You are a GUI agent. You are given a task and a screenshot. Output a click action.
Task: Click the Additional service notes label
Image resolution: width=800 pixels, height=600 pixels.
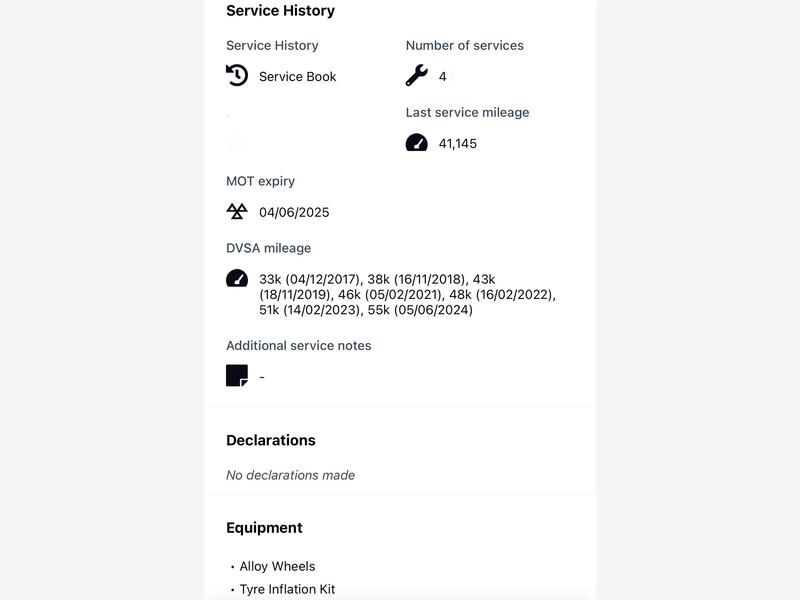pos(298,345)
